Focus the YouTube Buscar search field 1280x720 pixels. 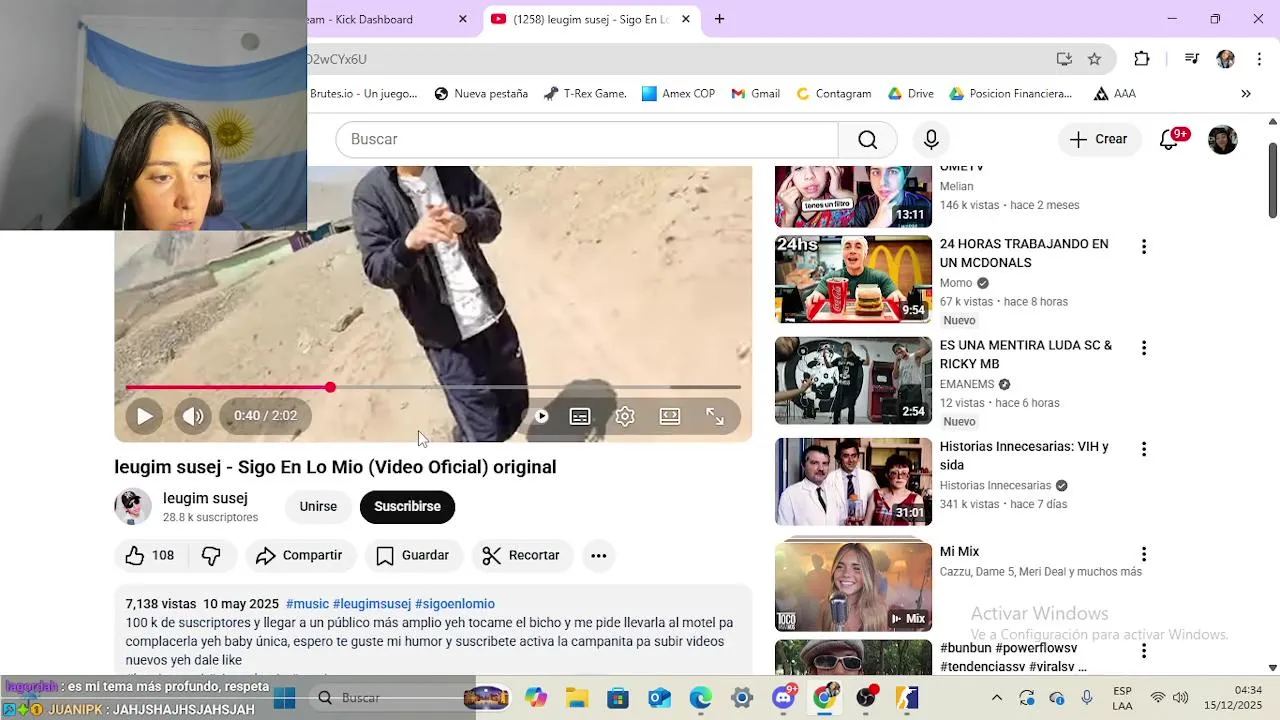[x=587, y=139]
